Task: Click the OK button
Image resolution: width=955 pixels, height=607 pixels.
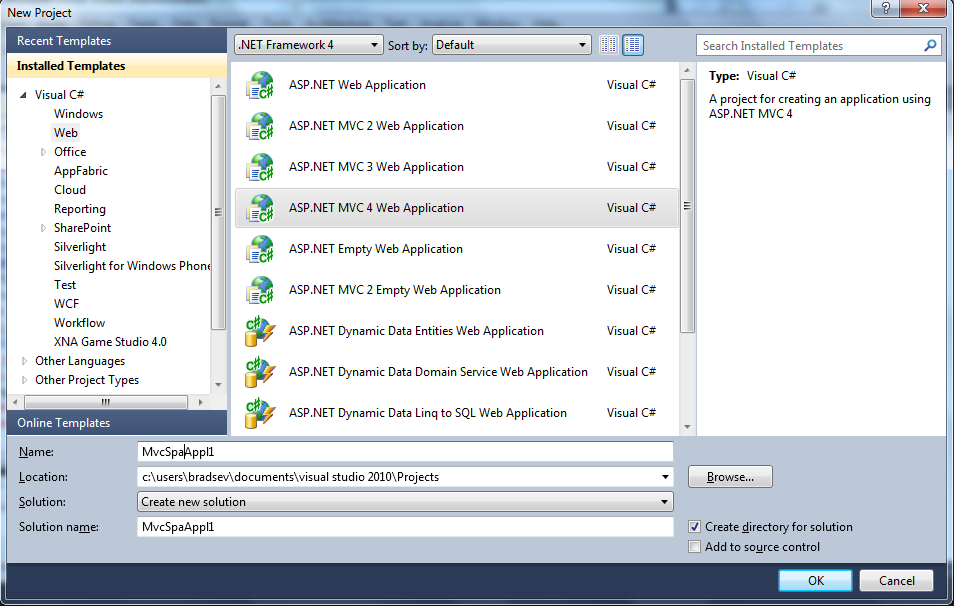Action: (x=816, y=580)
